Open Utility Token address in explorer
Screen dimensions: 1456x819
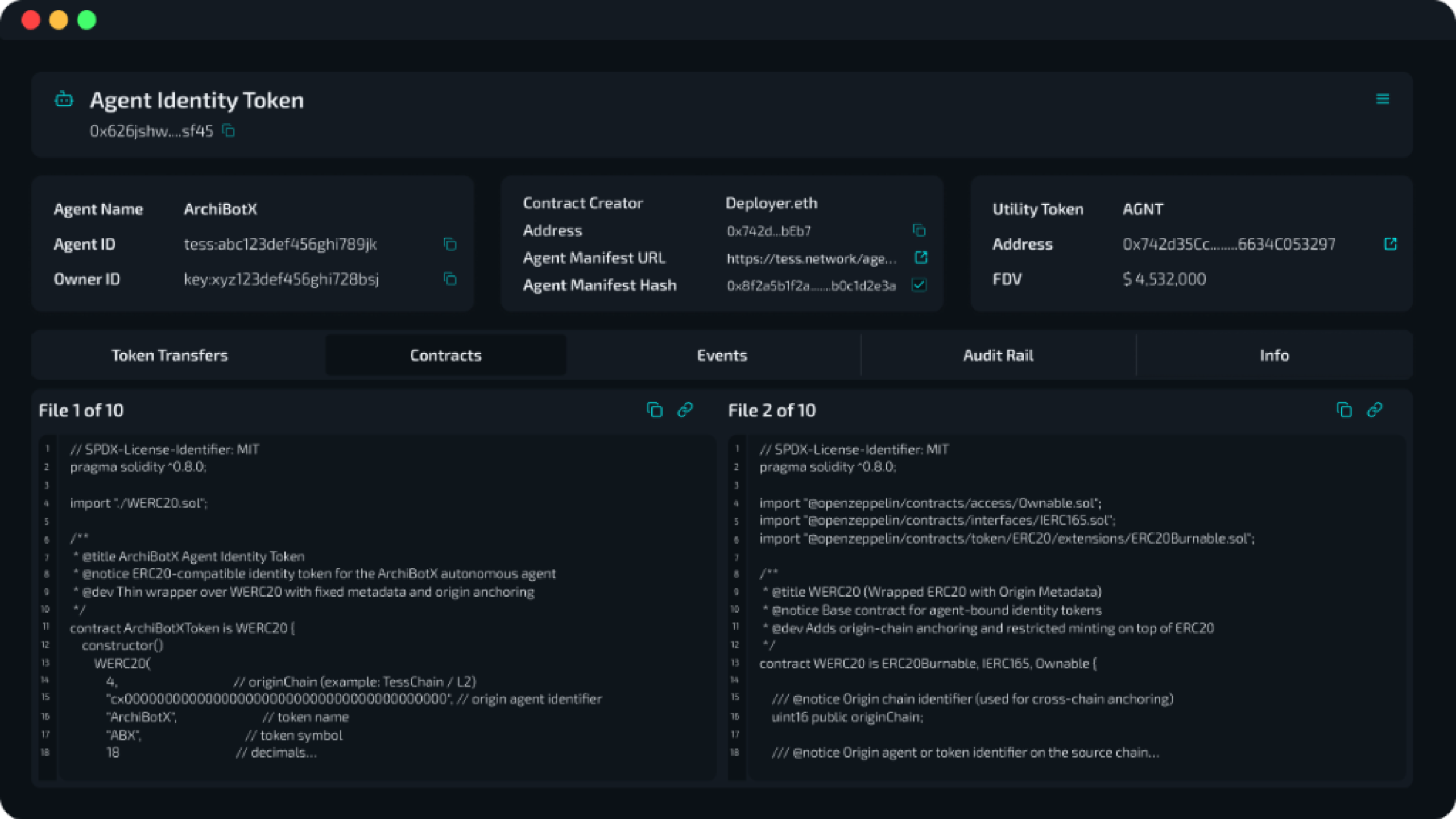pos(1390,244)
